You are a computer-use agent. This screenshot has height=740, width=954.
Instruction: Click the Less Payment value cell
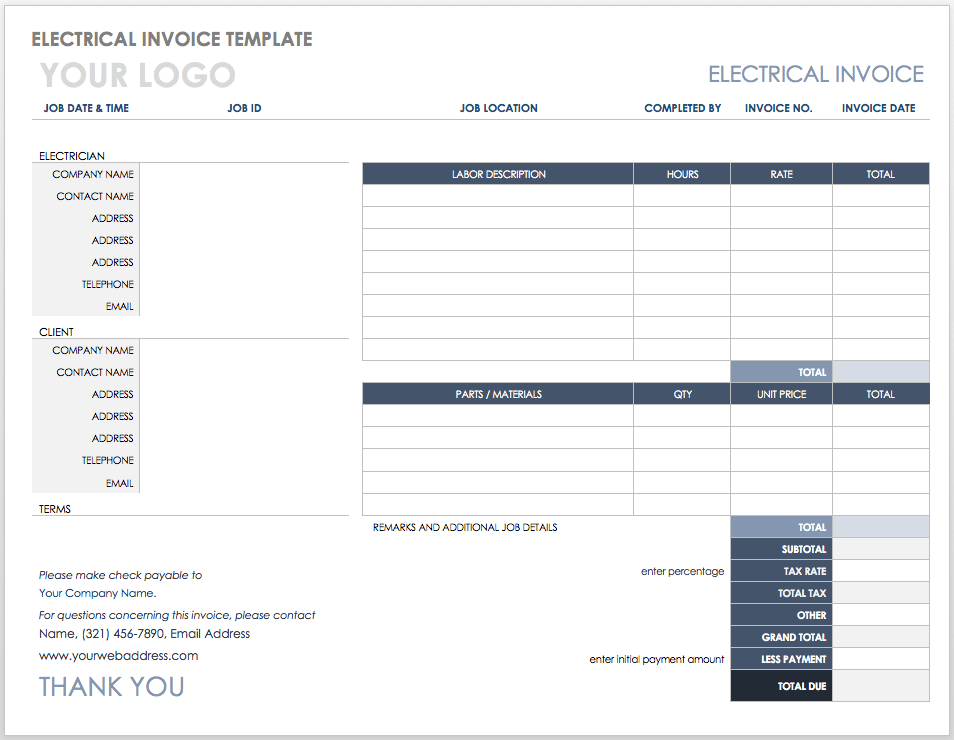coord(880,660)
